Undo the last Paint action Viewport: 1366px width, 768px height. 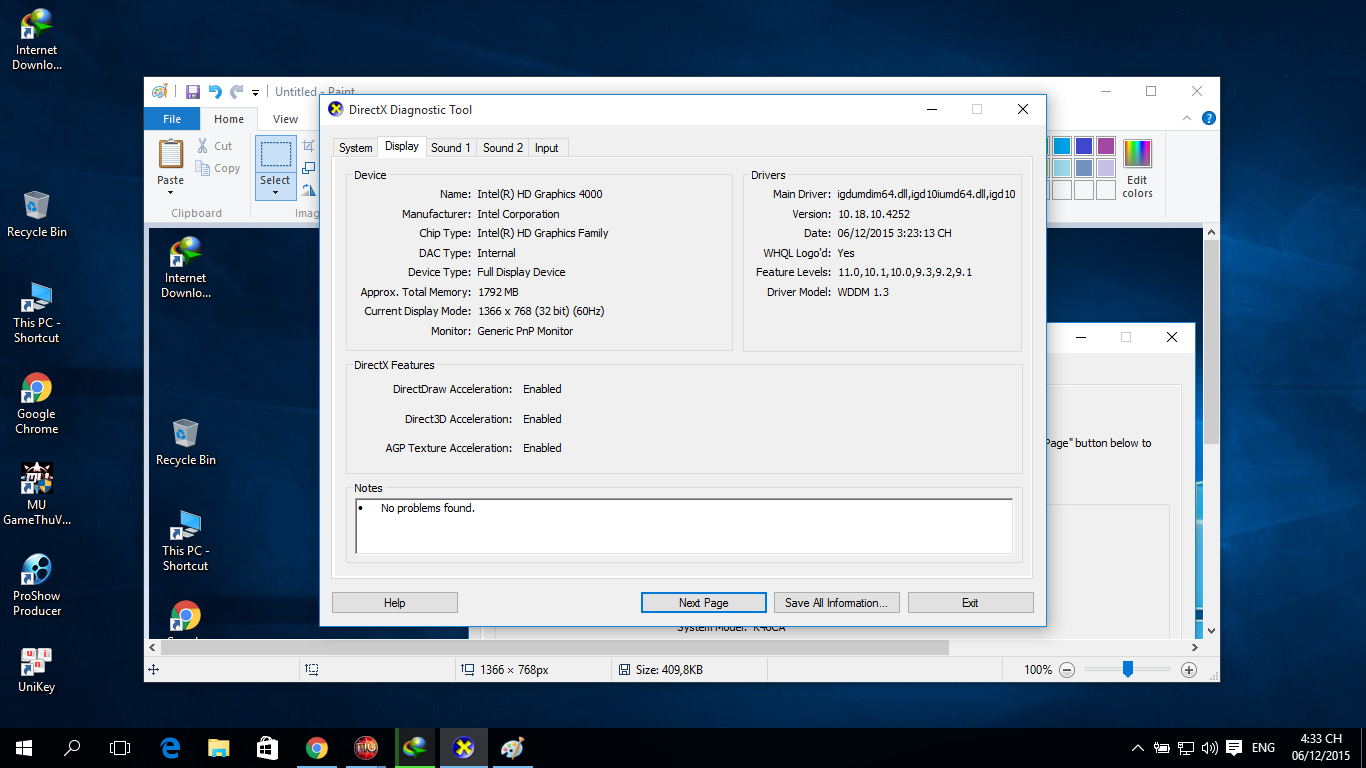pos(214,92)
